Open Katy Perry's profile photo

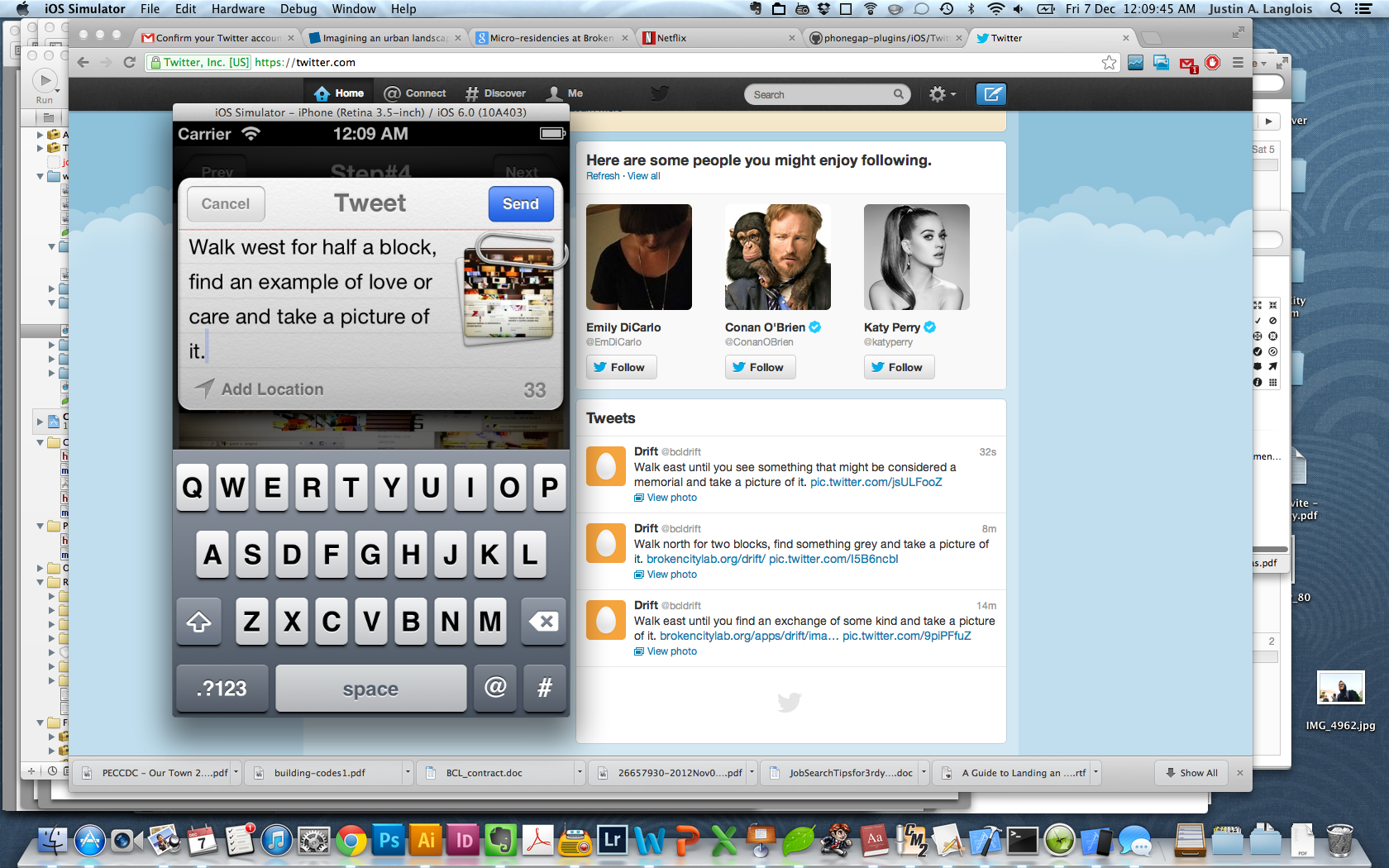917,257
